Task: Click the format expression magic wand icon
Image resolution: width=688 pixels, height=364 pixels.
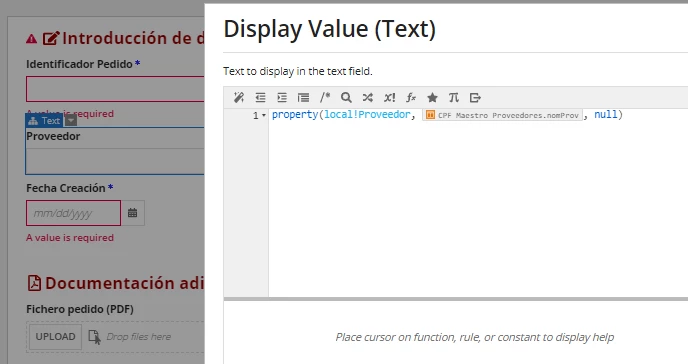Action: pyautogui.click(x=239, y=97)
